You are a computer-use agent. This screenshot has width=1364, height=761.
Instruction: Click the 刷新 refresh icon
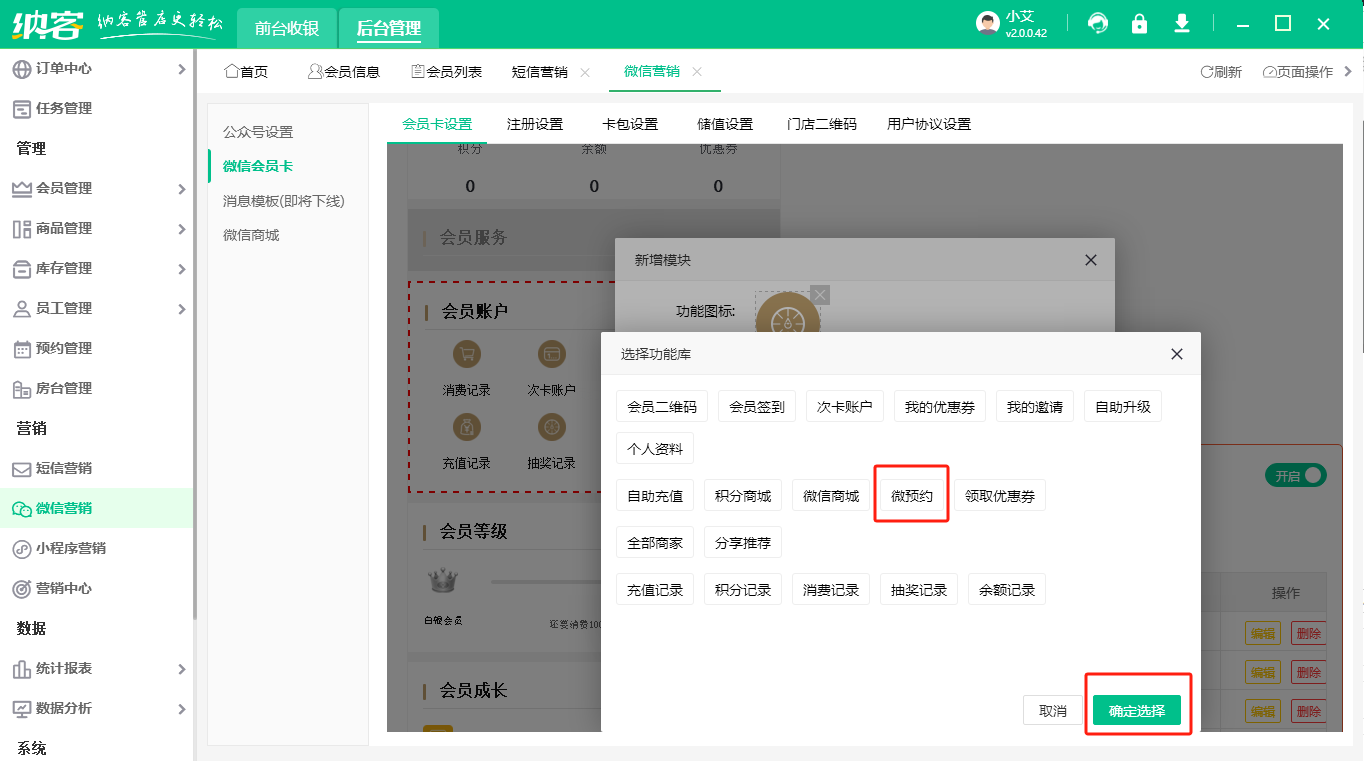pyautogui.click(x=1221, y=72)
